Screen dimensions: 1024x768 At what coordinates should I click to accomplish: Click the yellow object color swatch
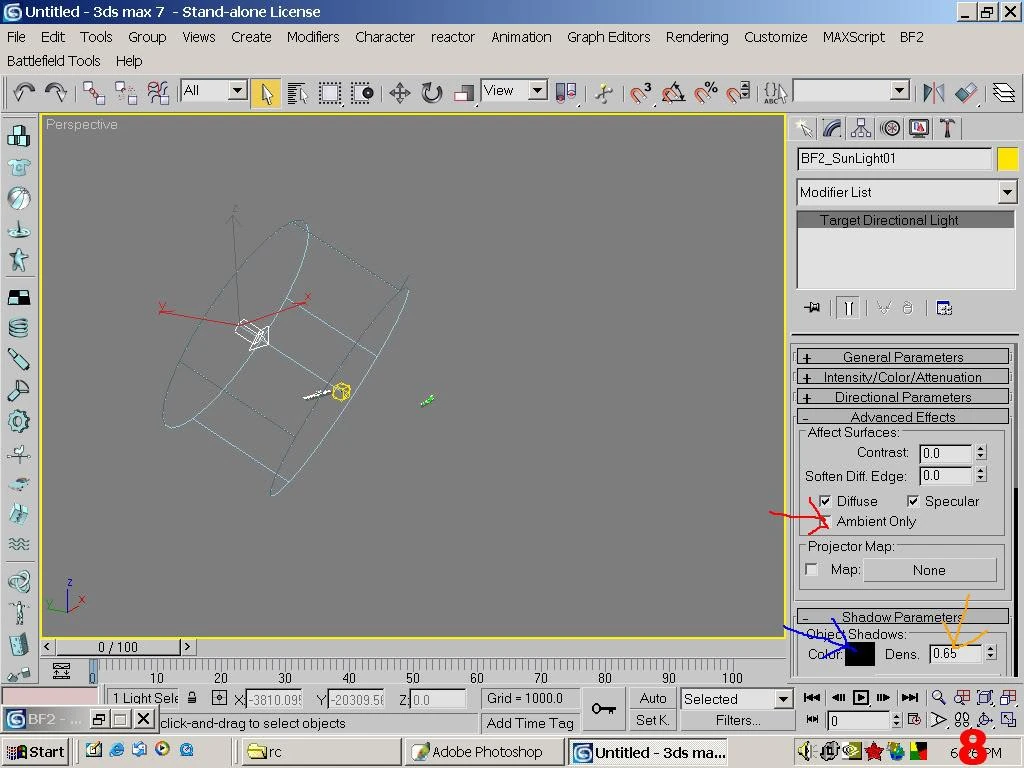(1007, 159)
